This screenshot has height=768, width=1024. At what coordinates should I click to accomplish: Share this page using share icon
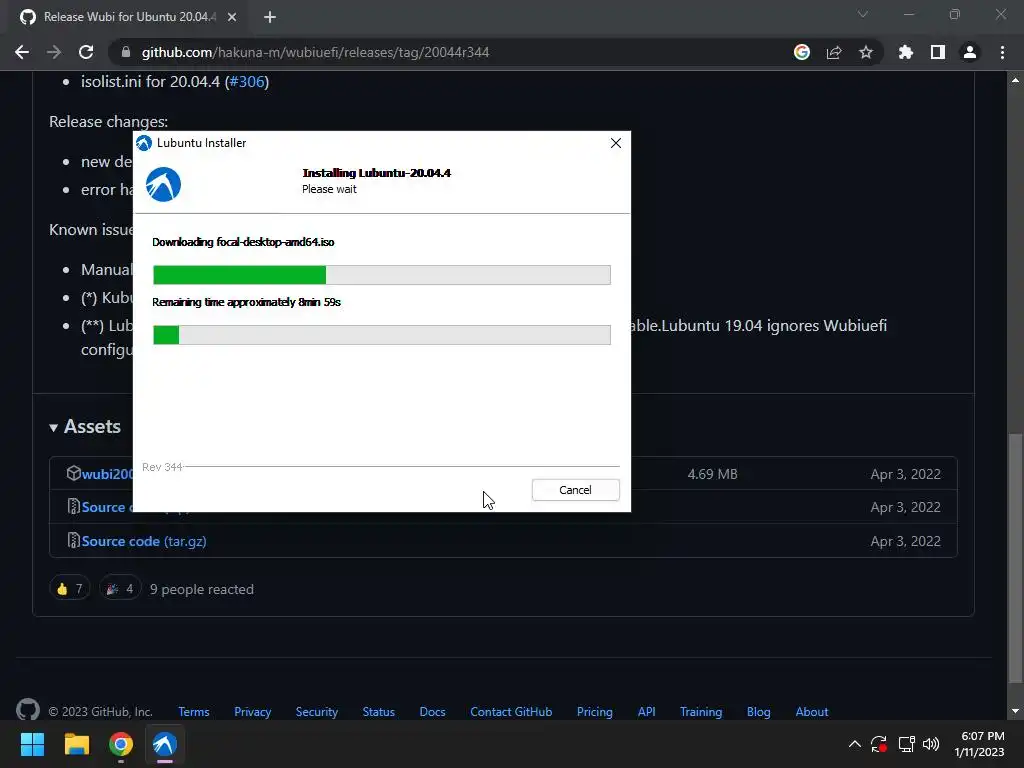point(834,52)
